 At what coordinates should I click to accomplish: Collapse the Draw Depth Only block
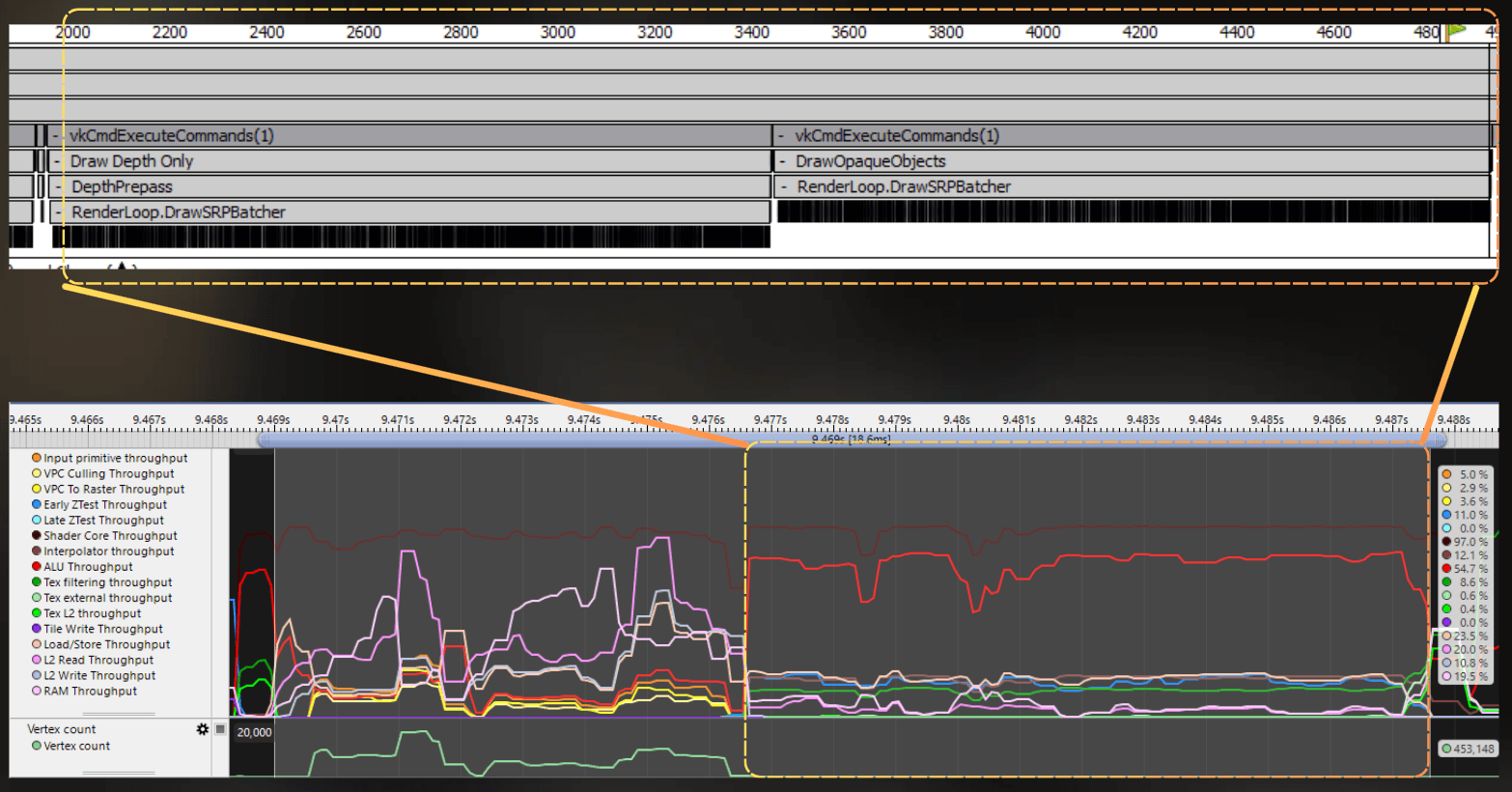tap(58, 161)
